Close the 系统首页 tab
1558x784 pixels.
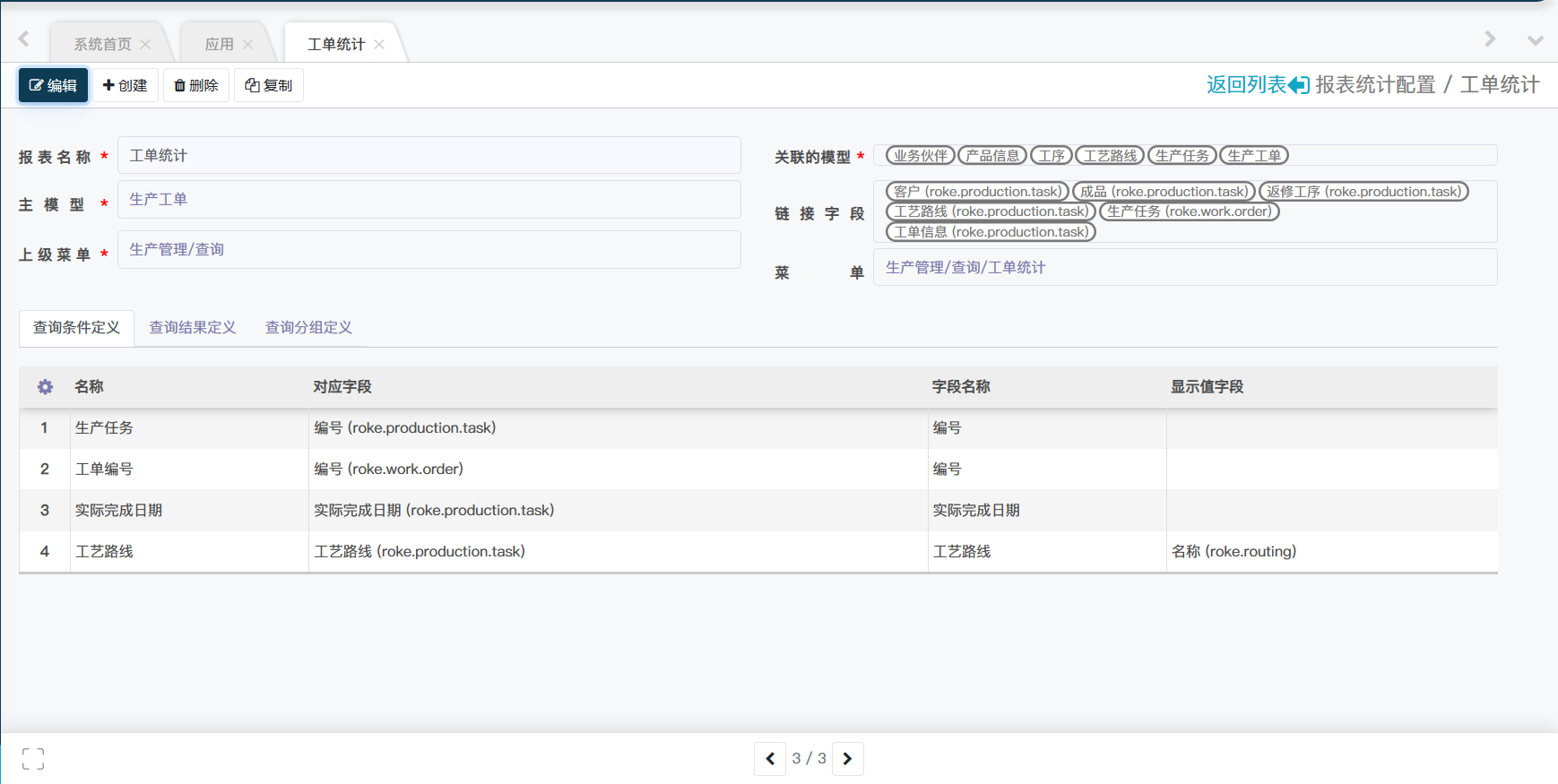tap(145, 45)
